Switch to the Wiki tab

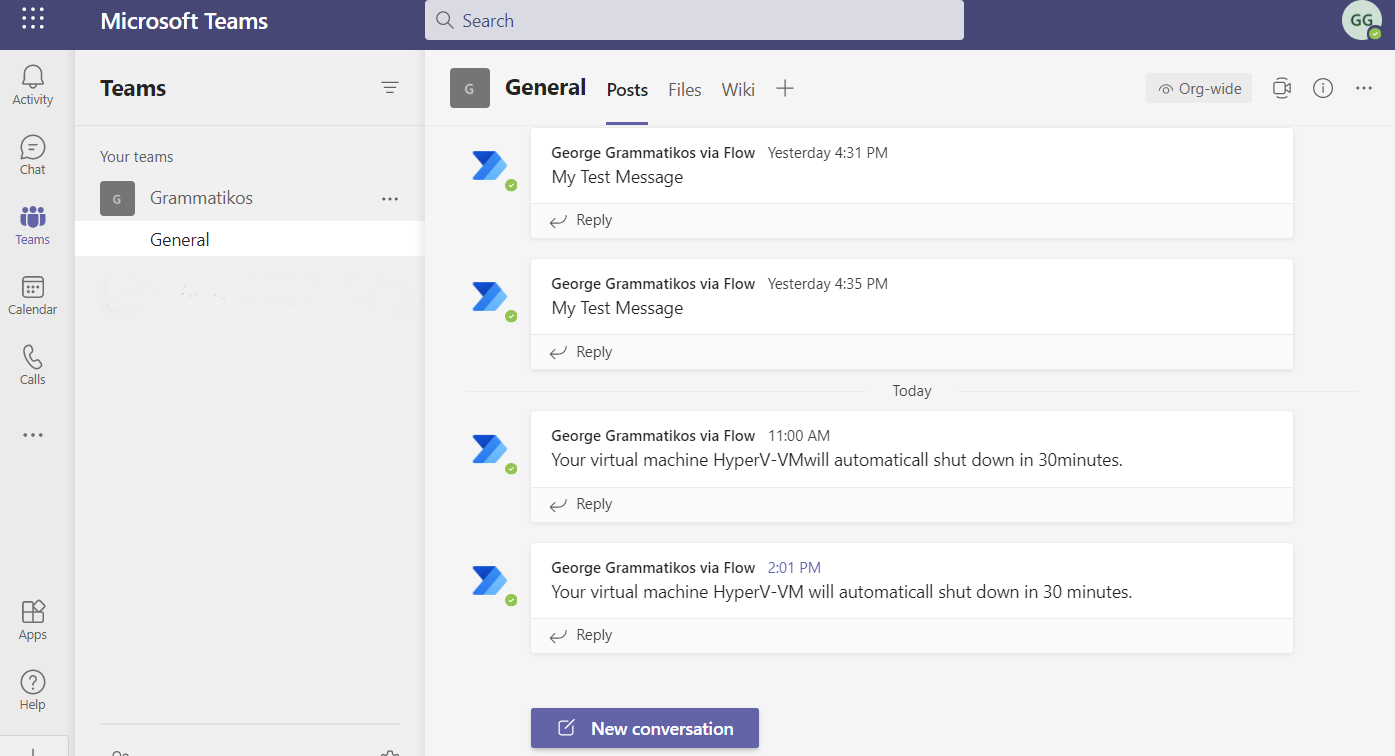pos(738,90)
